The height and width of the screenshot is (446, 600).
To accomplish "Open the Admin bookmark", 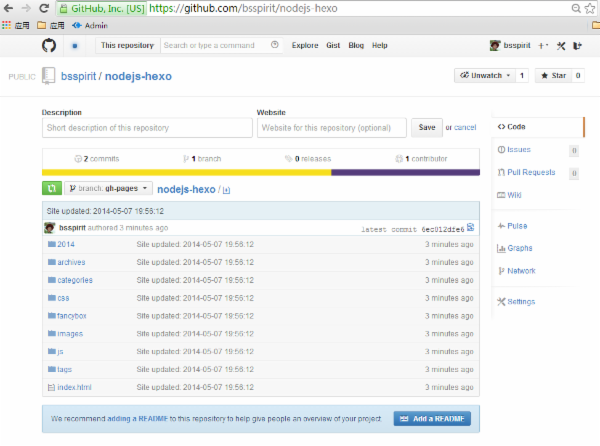I will (90, 26).
